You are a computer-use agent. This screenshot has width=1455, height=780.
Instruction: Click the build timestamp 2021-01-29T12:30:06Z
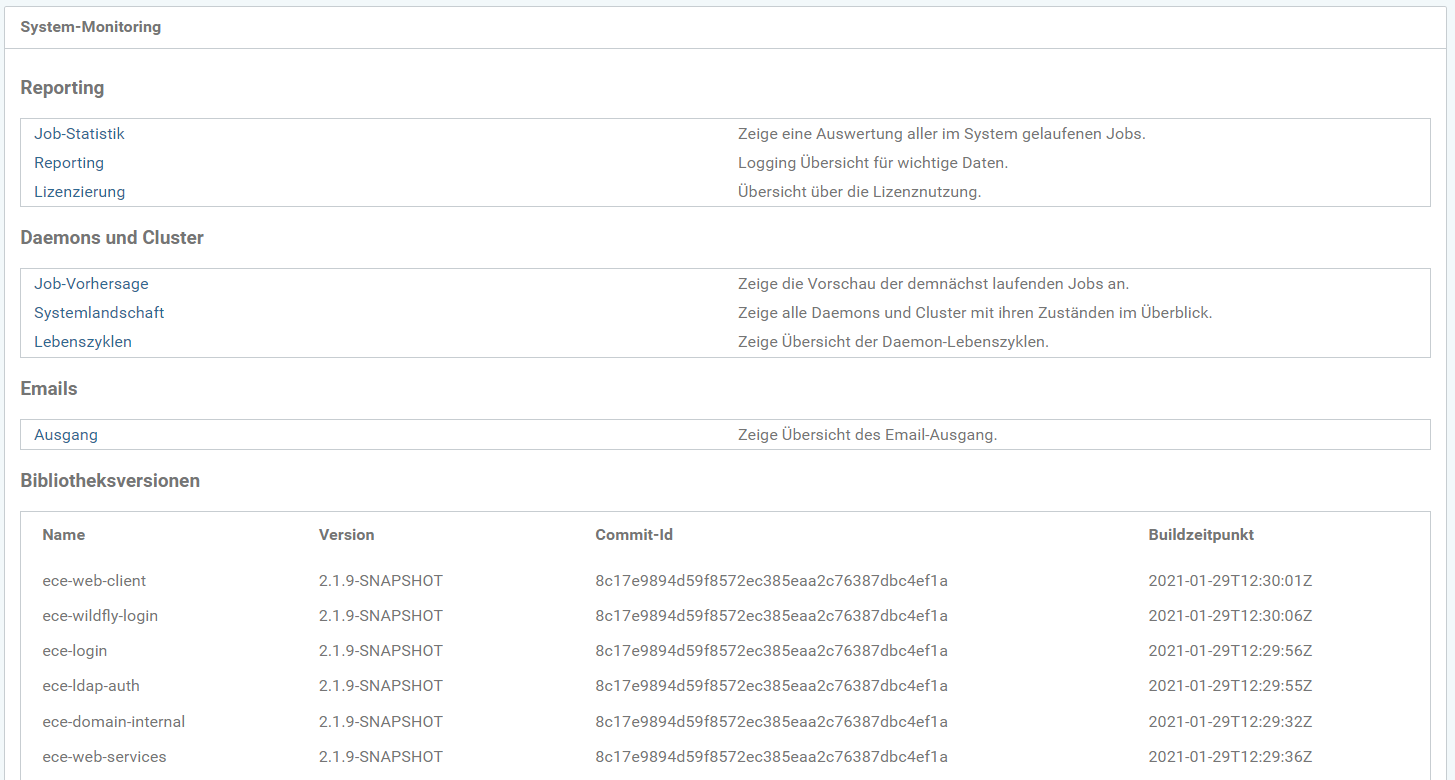(x=1230, y=616)
